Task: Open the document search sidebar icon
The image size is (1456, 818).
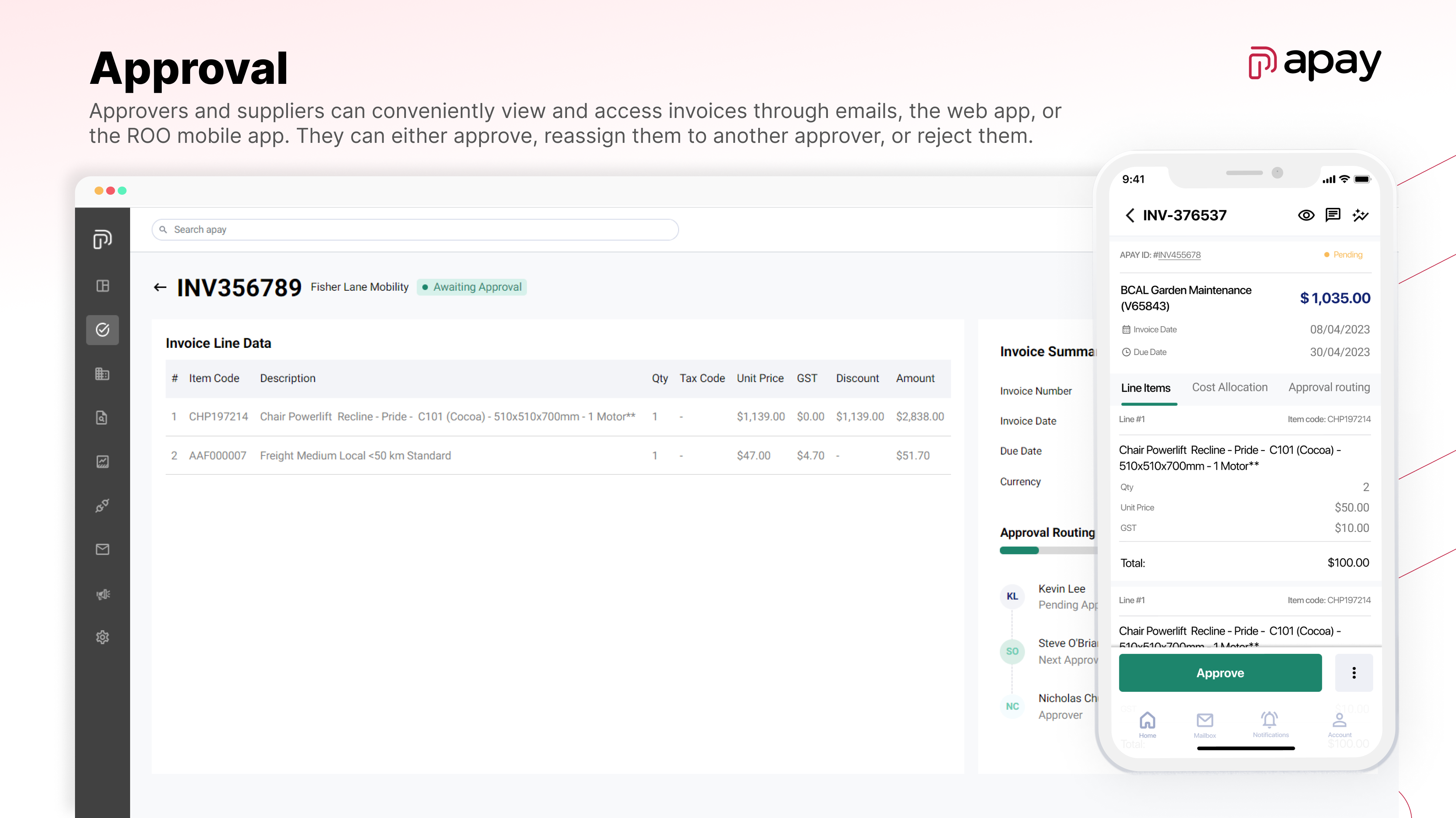Action: point(102,418)
